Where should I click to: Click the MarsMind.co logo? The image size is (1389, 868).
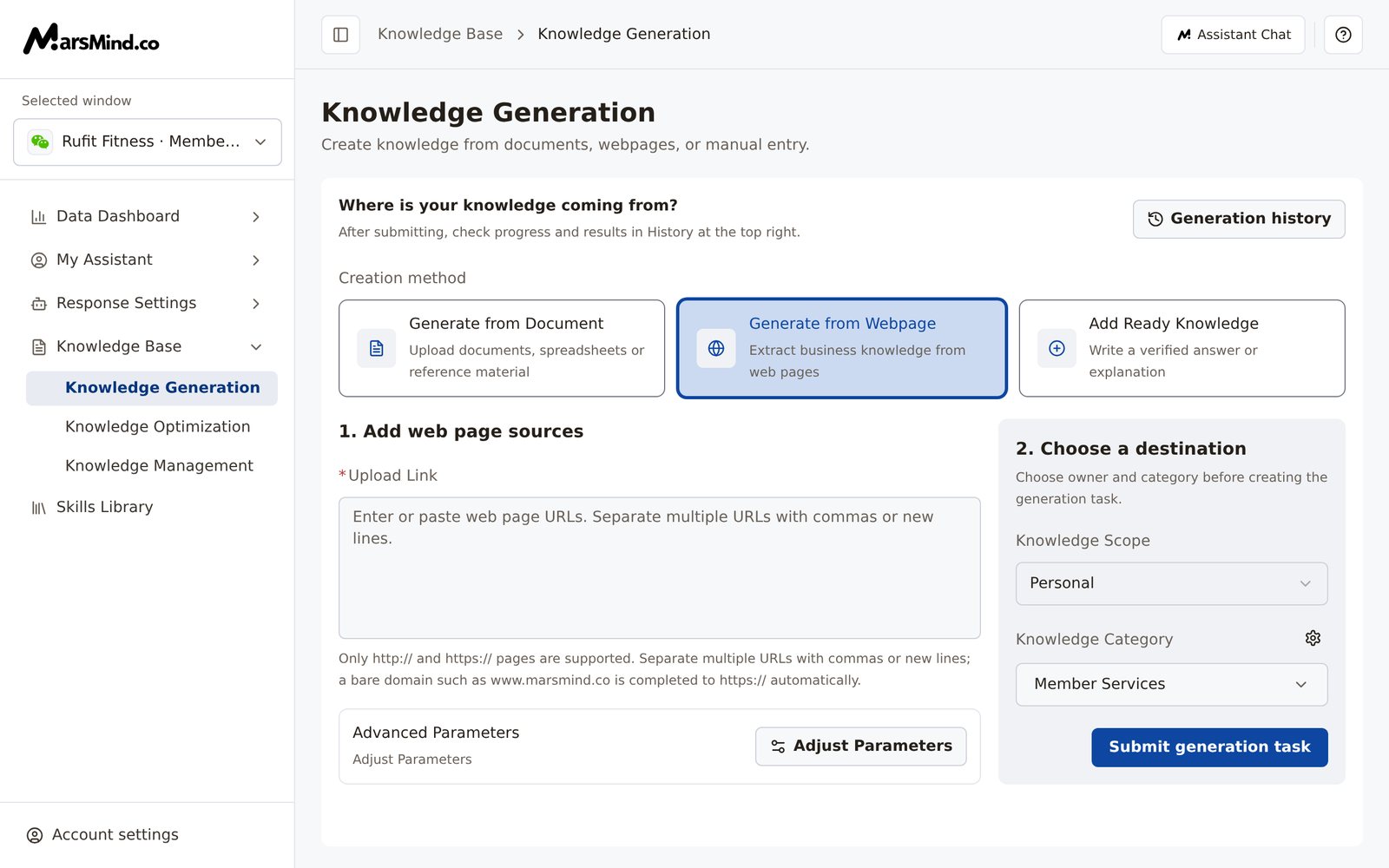tap(90, 39)
